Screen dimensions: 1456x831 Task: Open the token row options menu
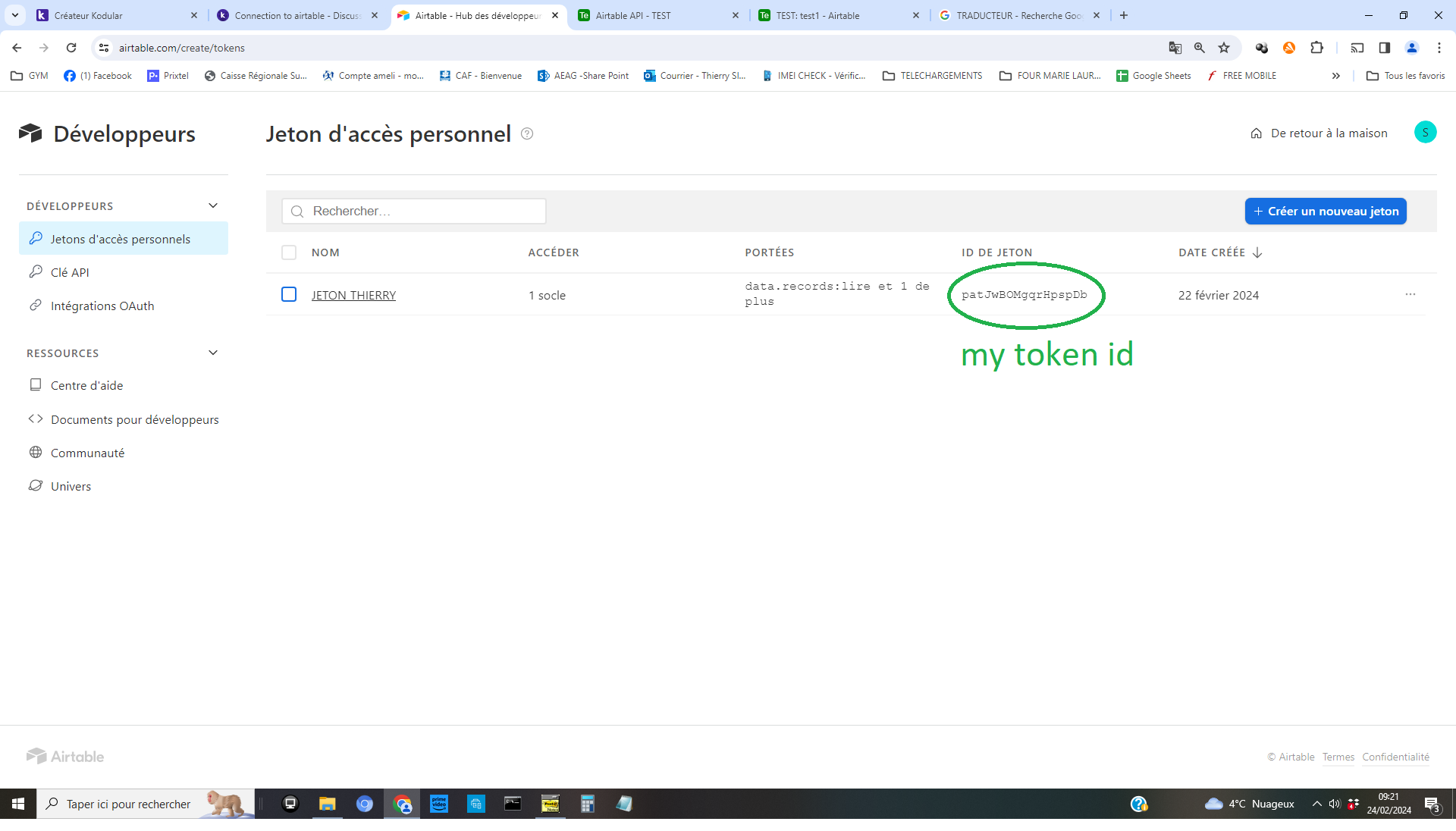1410,295
